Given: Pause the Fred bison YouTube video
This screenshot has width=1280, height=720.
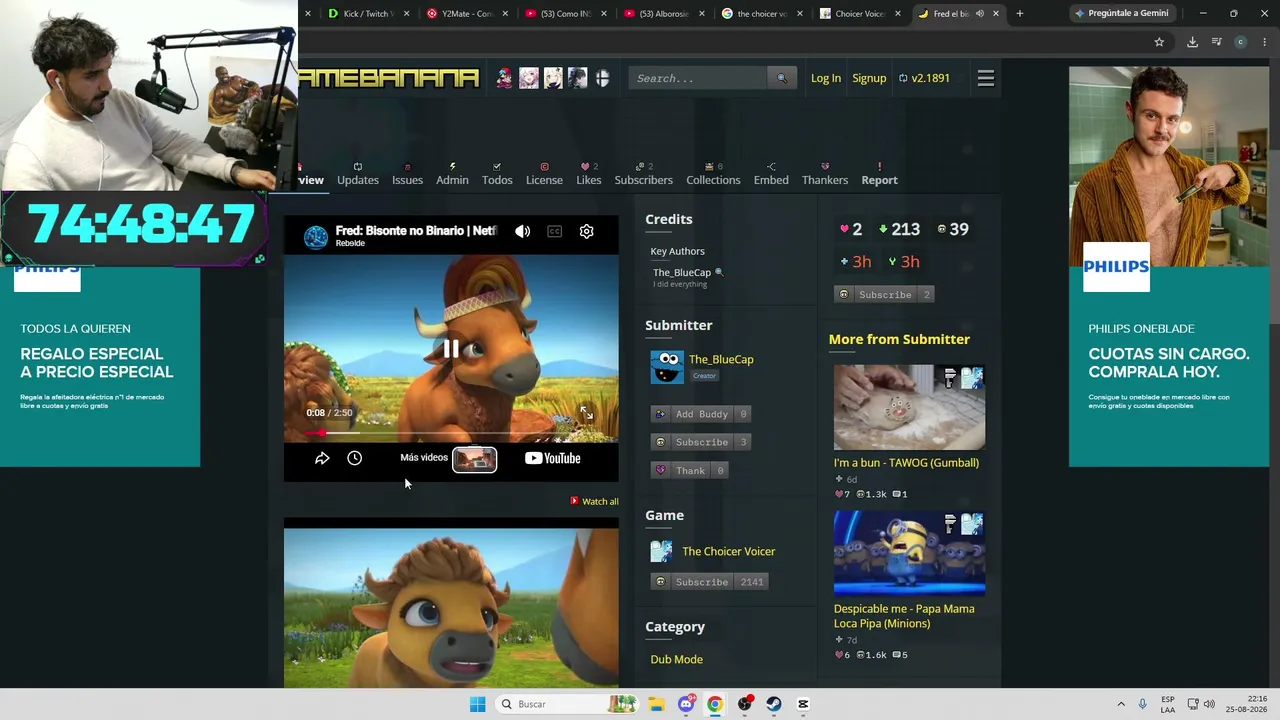Looking at the screenshot, I should 451,349.
